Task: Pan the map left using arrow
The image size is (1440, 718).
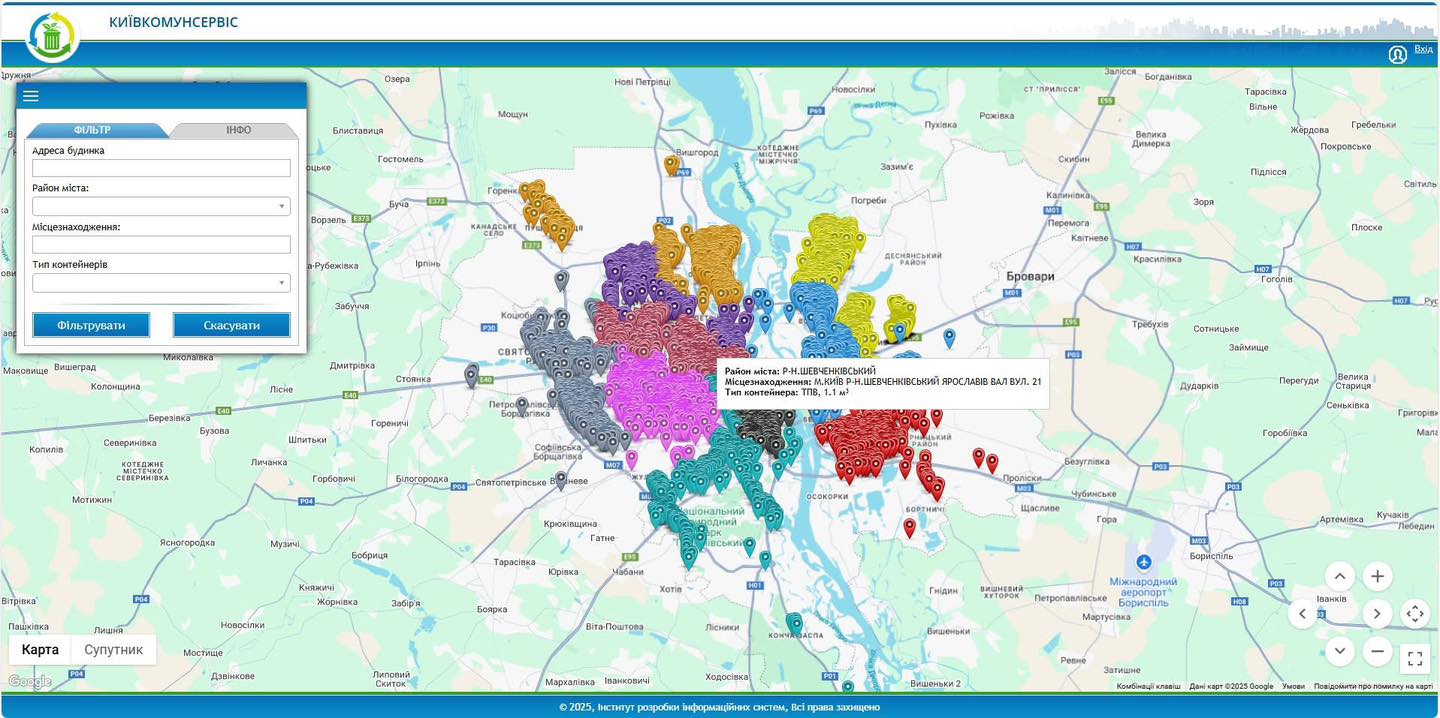Action: (x=1302, y=614)
